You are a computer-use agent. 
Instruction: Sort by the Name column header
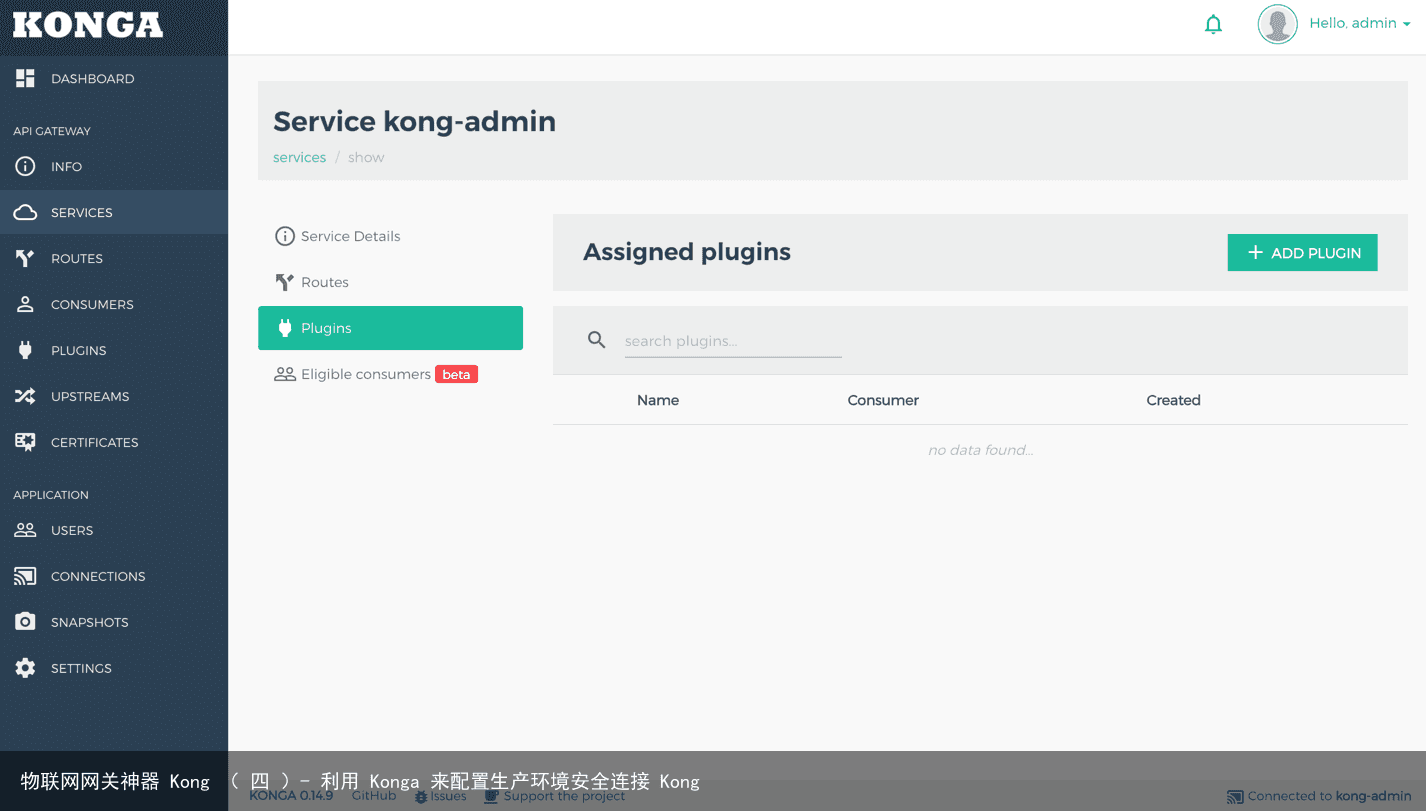(x=658, y=400)
